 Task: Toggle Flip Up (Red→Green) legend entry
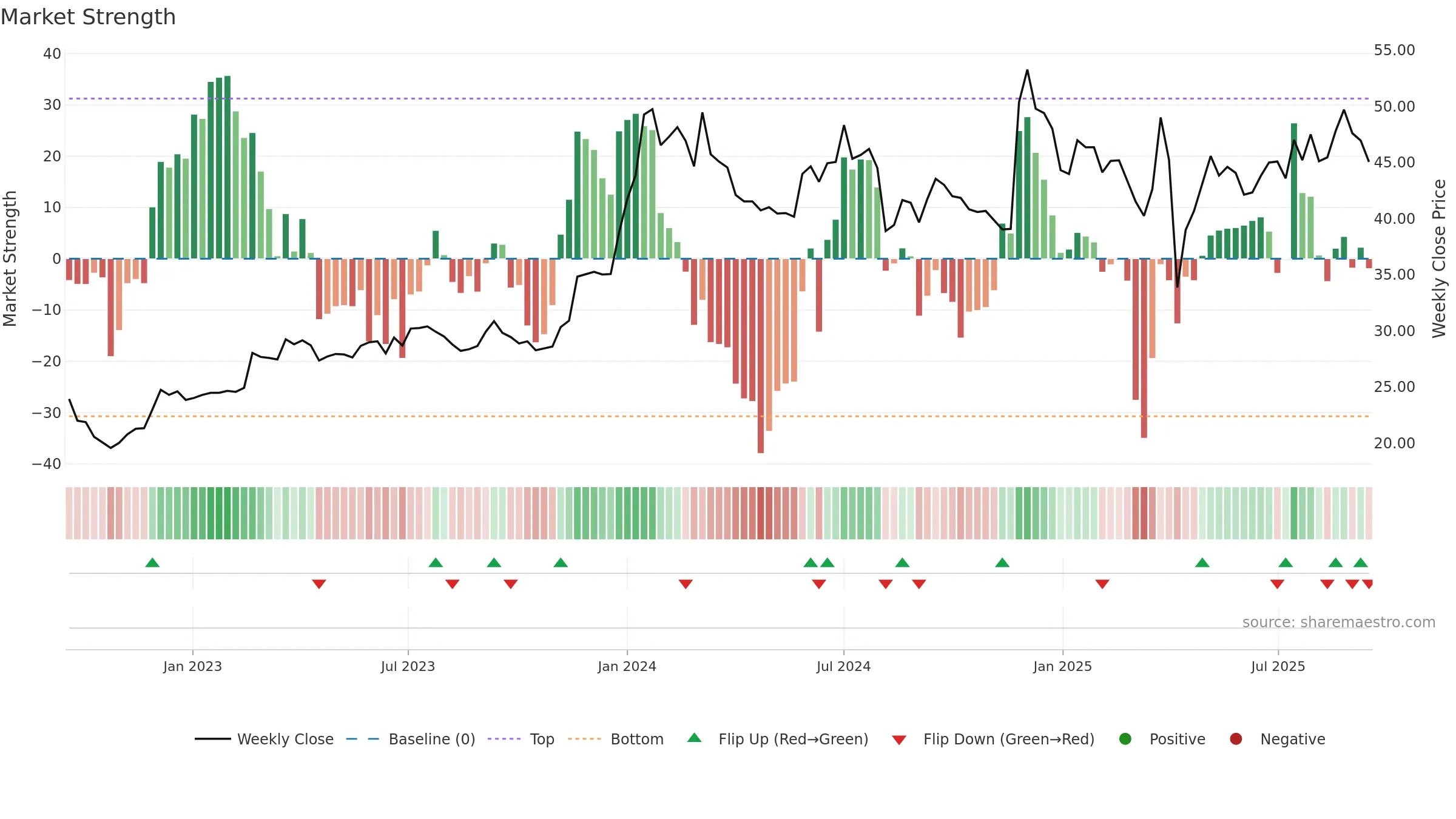(x=778, y=739)
